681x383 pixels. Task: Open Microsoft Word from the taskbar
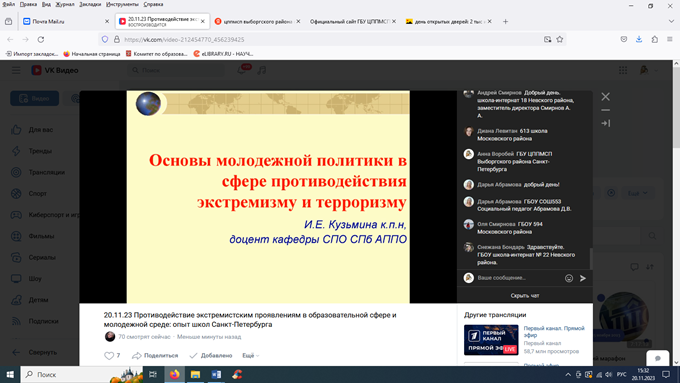point(216,374)
